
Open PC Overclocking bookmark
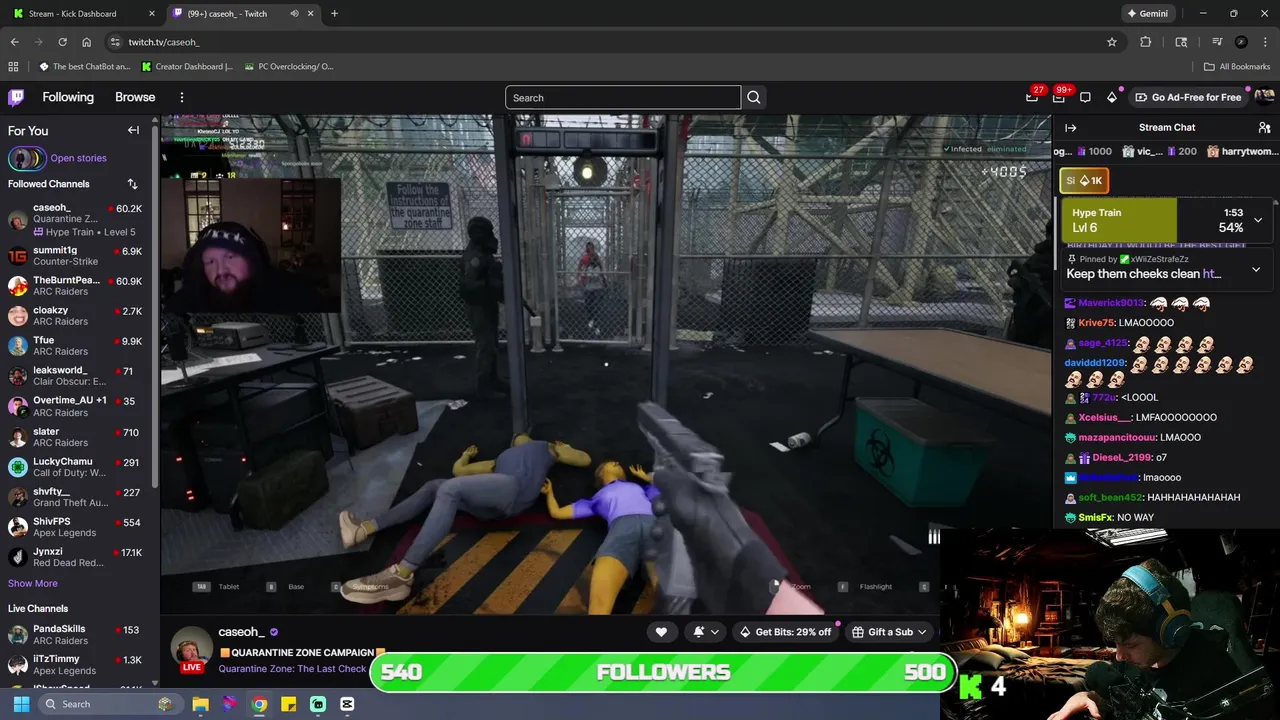coord(289,67)
